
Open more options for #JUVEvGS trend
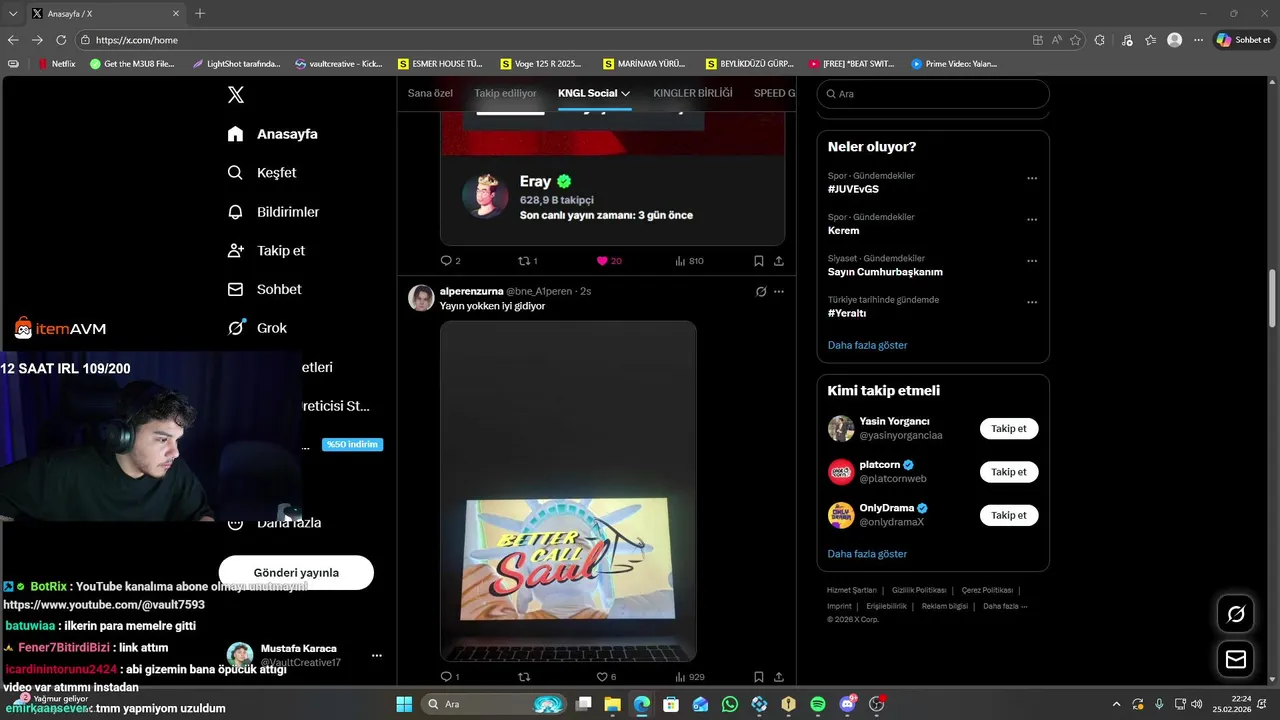pos(1032,179)
